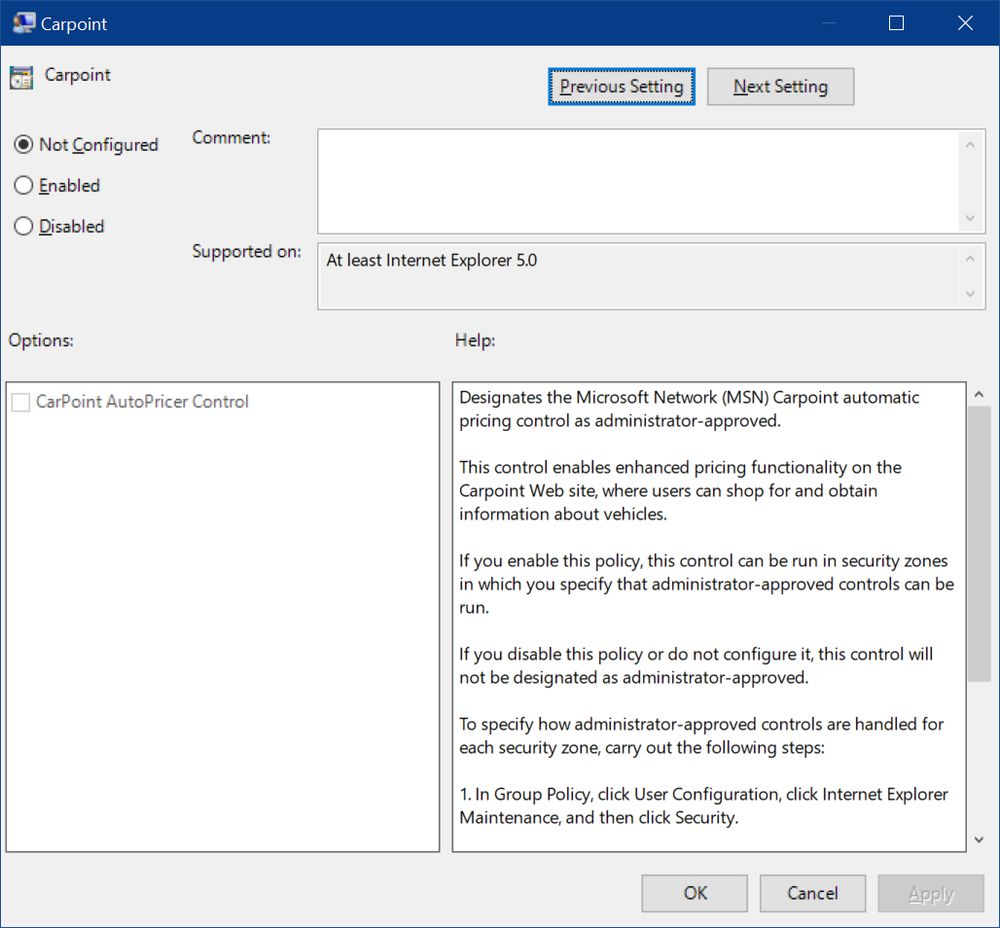Click Supported on scroll up arrow
This screenshot has height=928, width=1000.
tap(970, 258)
